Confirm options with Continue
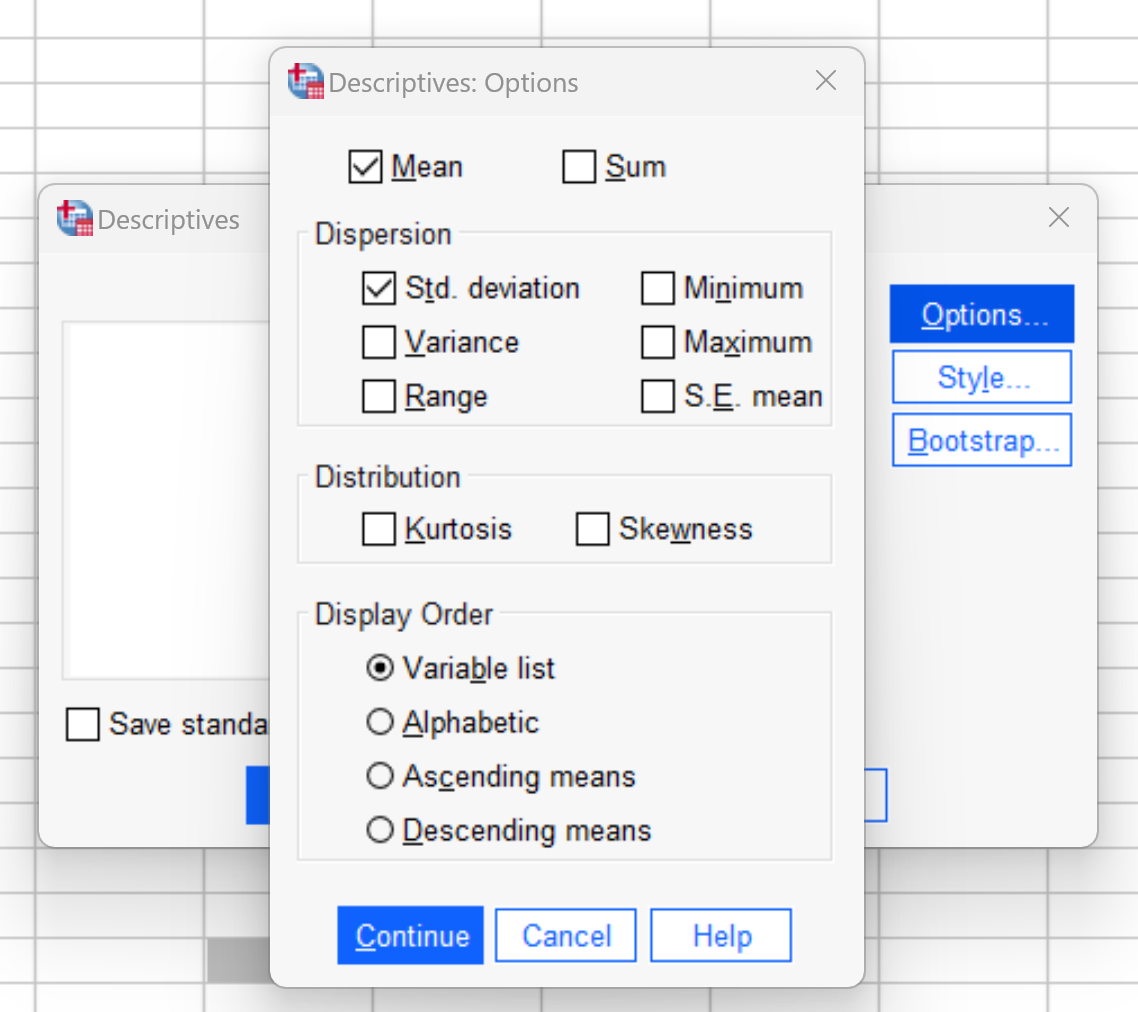The width and height of the screenshot is (1138, 1012). tap(410, 935)
